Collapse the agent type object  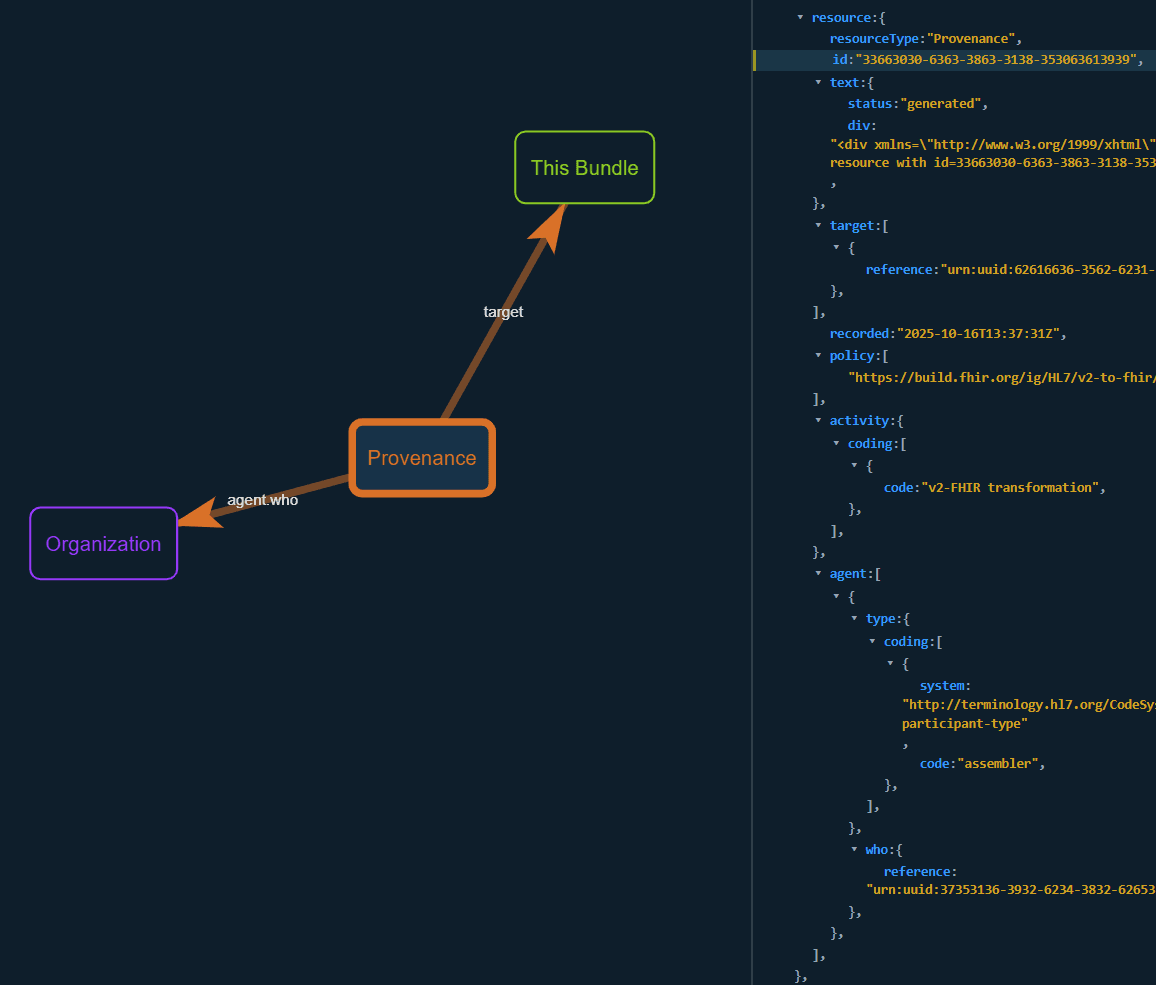854,618
